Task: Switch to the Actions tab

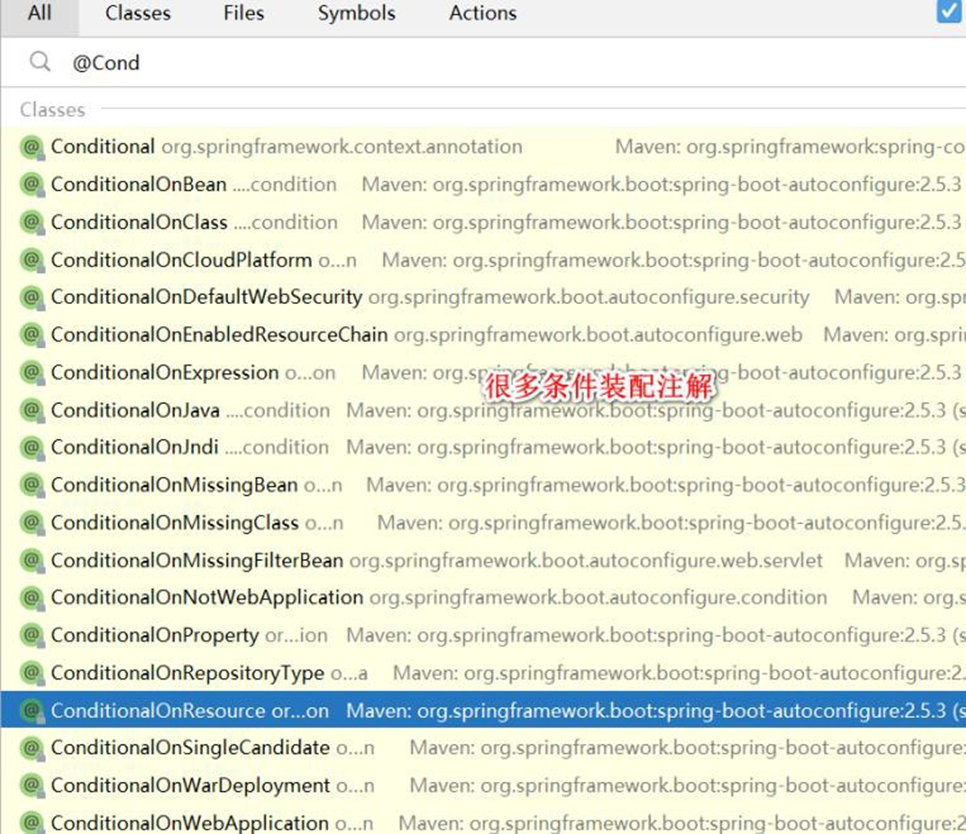Action: point(483,14)
